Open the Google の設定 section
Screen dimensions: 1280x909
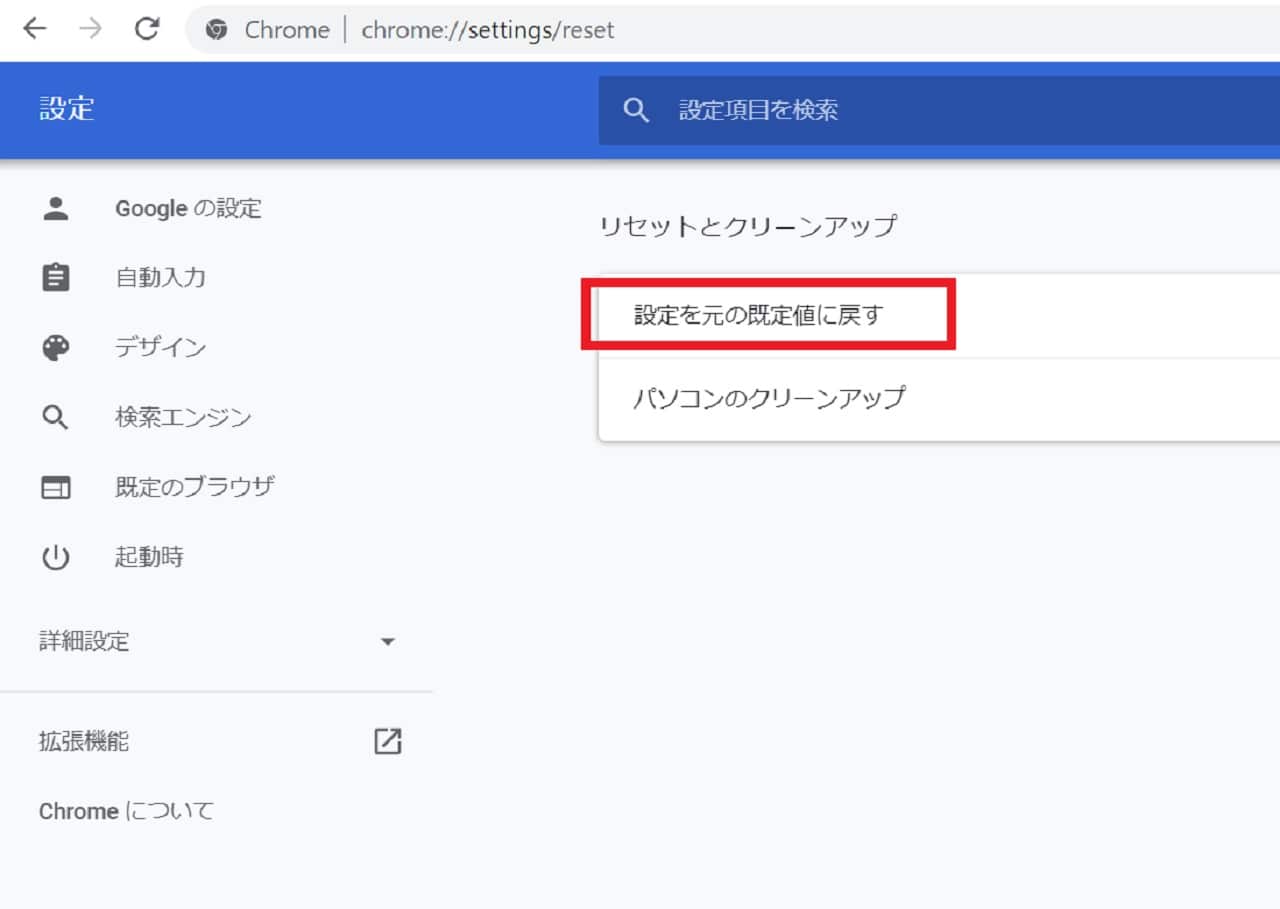pyautogui.click(x=188, y=208)
